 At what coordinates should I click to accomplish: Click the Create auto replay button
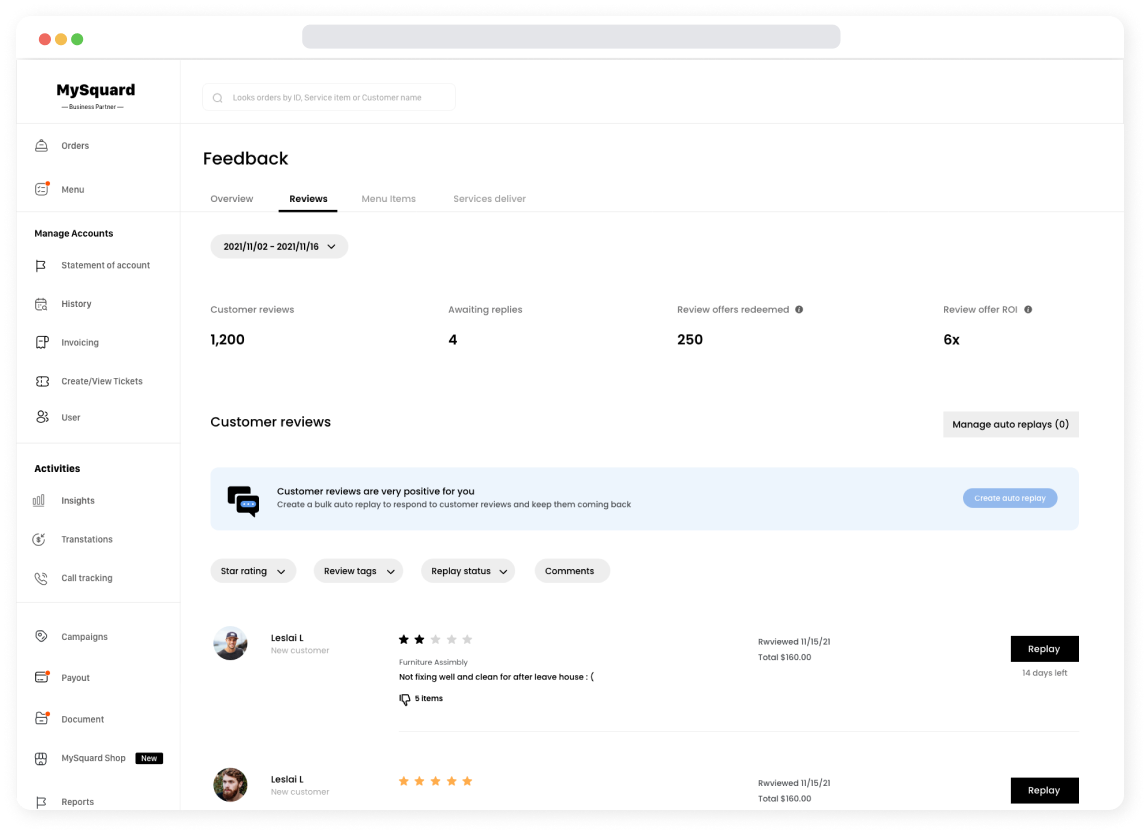1010,498
